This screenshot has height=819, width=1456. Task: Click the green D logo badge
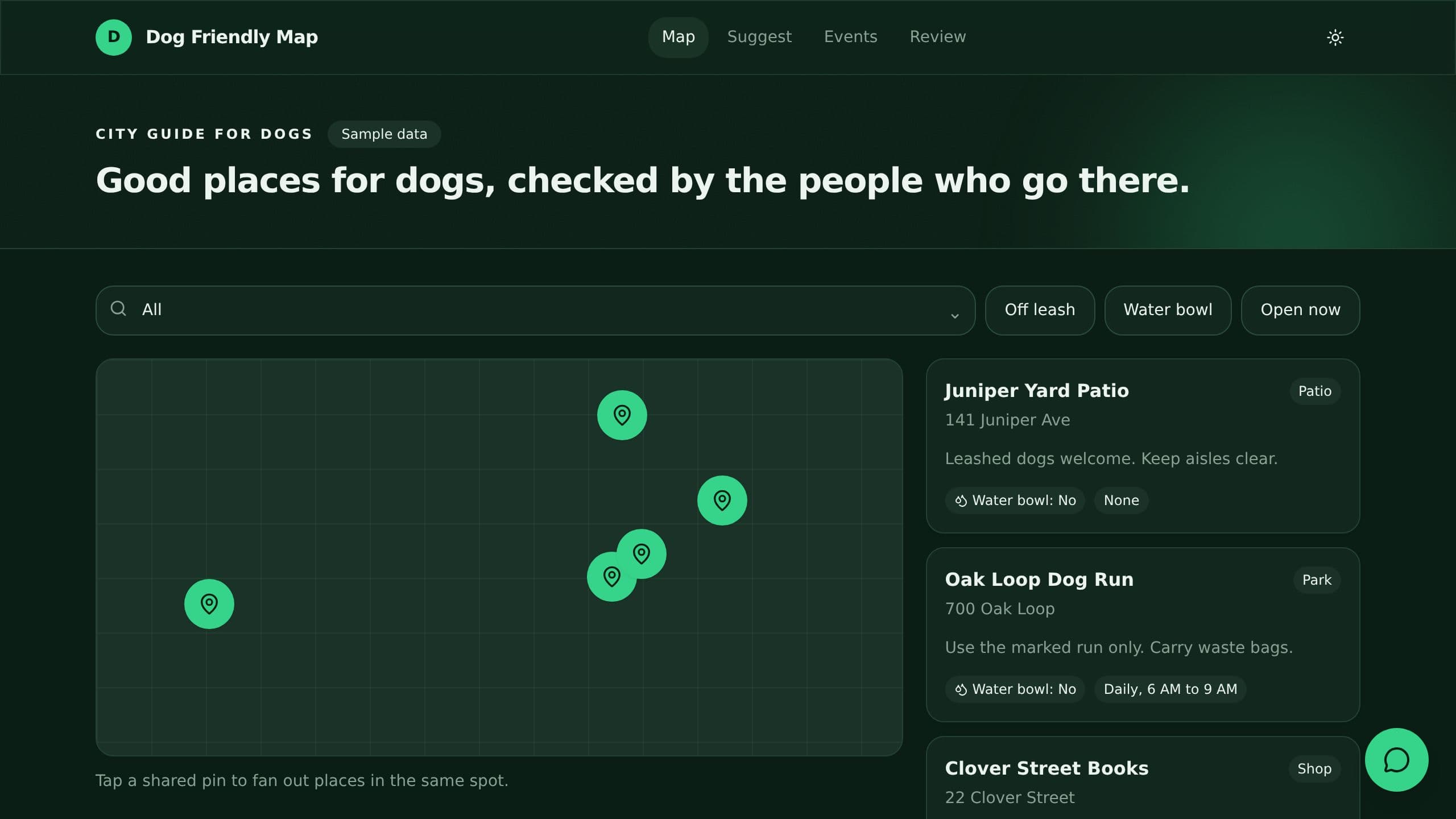(x=114, y=37)
